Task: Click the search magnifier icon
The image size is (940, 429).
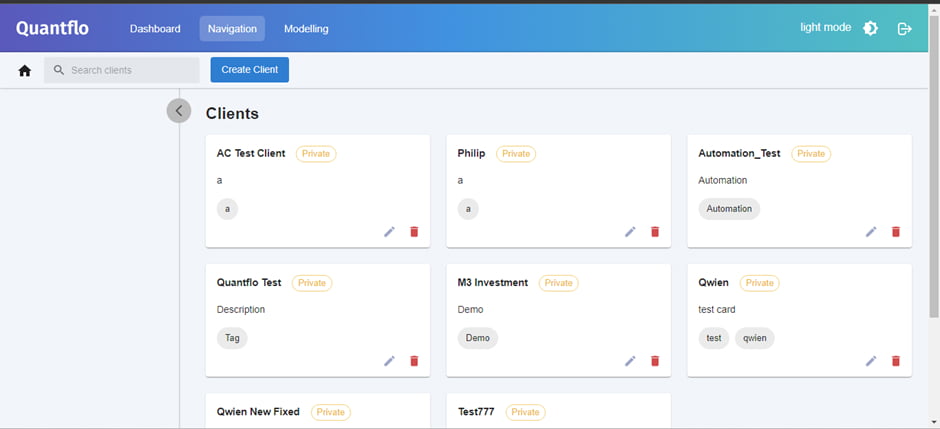Action: tap(59, 70)
